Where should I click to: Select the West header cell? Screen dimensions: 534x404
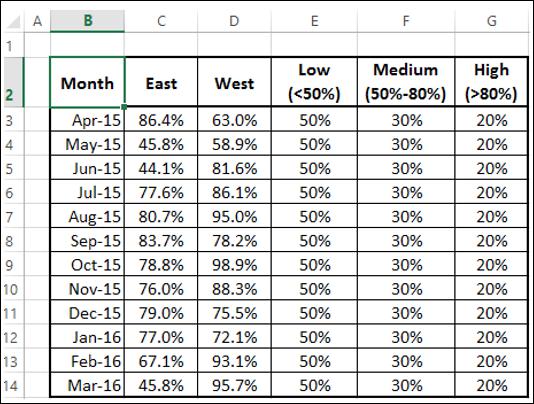(x=234, y=83)
